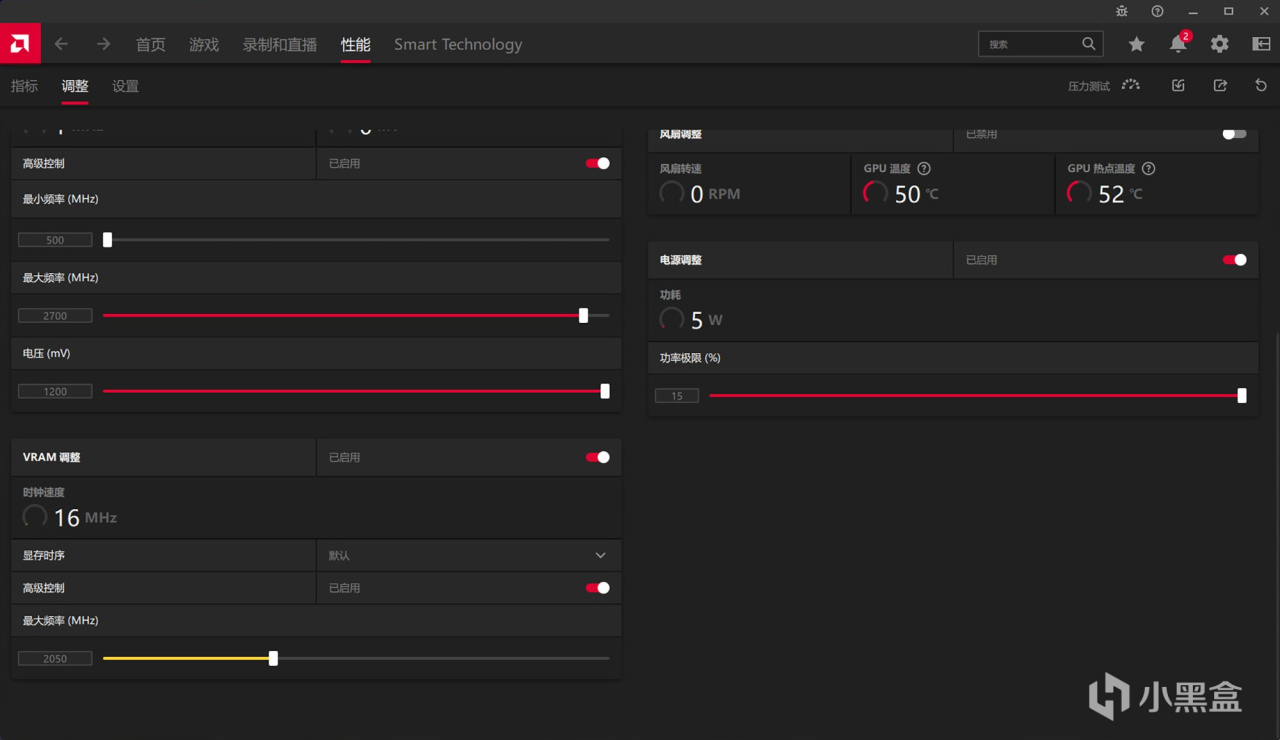The image size is (1280, 740).
Task: Select the 指标 sub-tab
Action: (24, 86)
